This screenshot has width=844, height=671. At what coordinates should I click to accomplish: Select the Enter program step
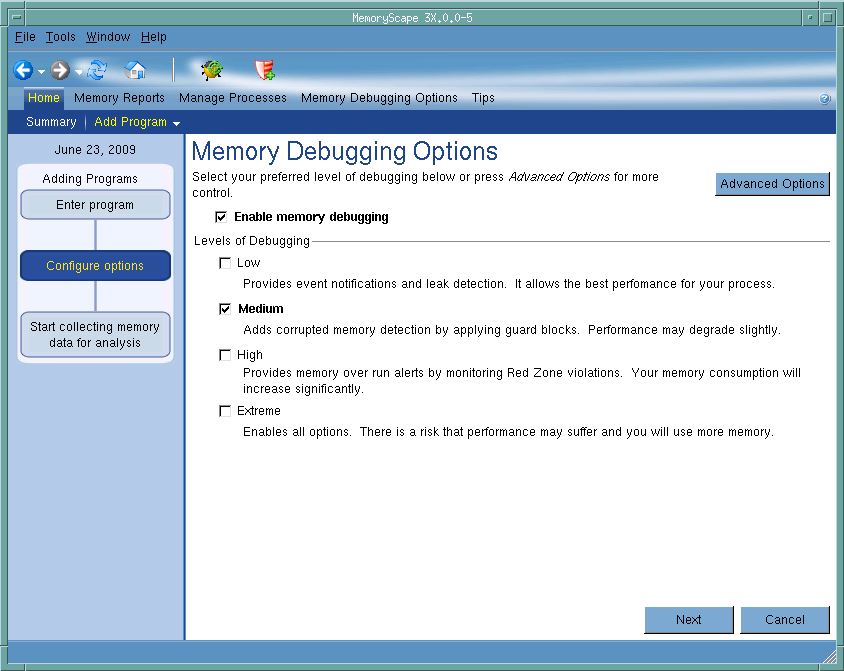tap(95, 205)
